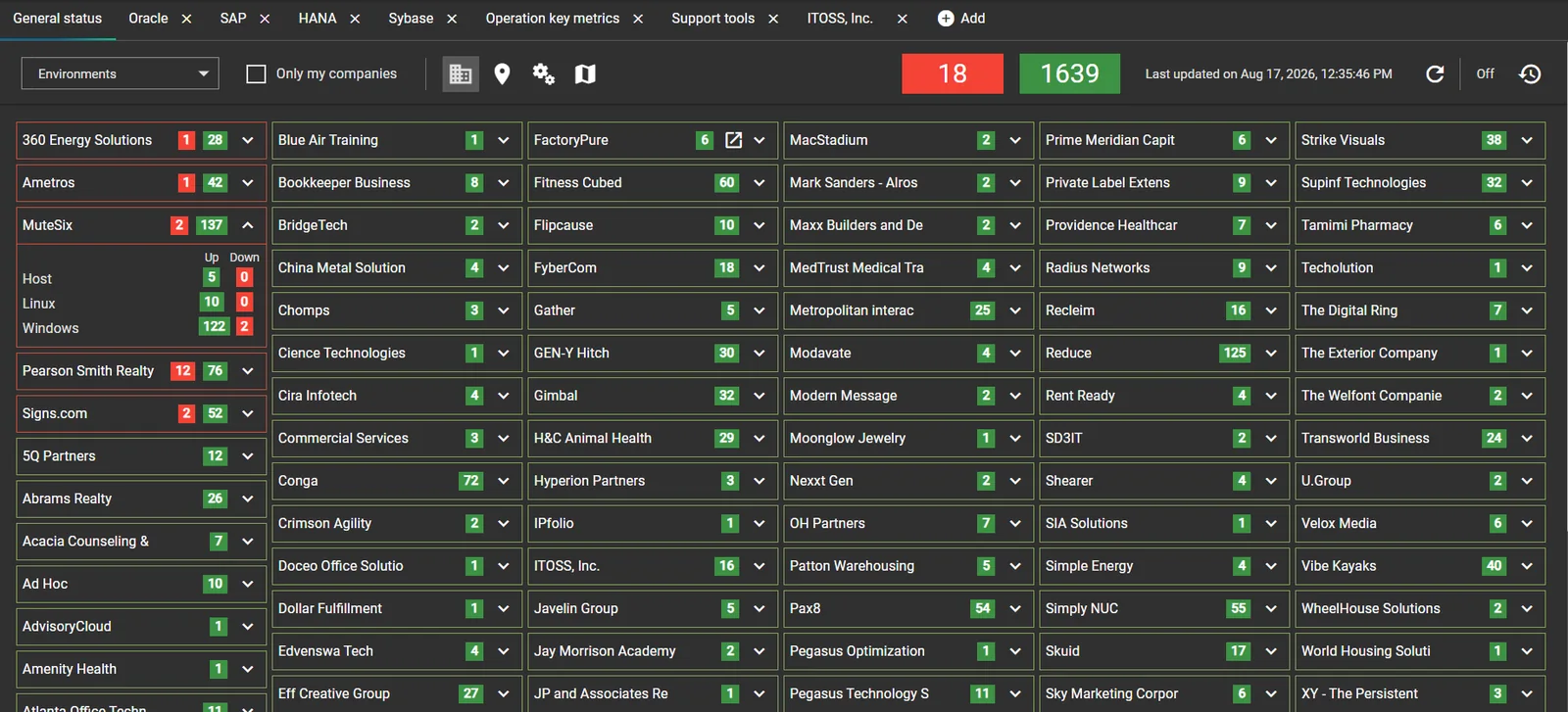Click the Last updated timestamp text

pyautogui.click(x=1268, y=73)
